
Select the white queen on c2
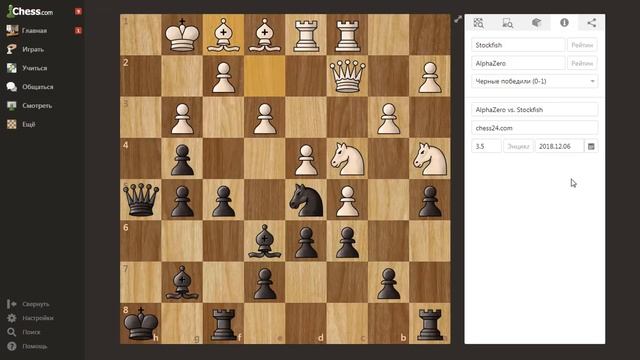point(347,76)
